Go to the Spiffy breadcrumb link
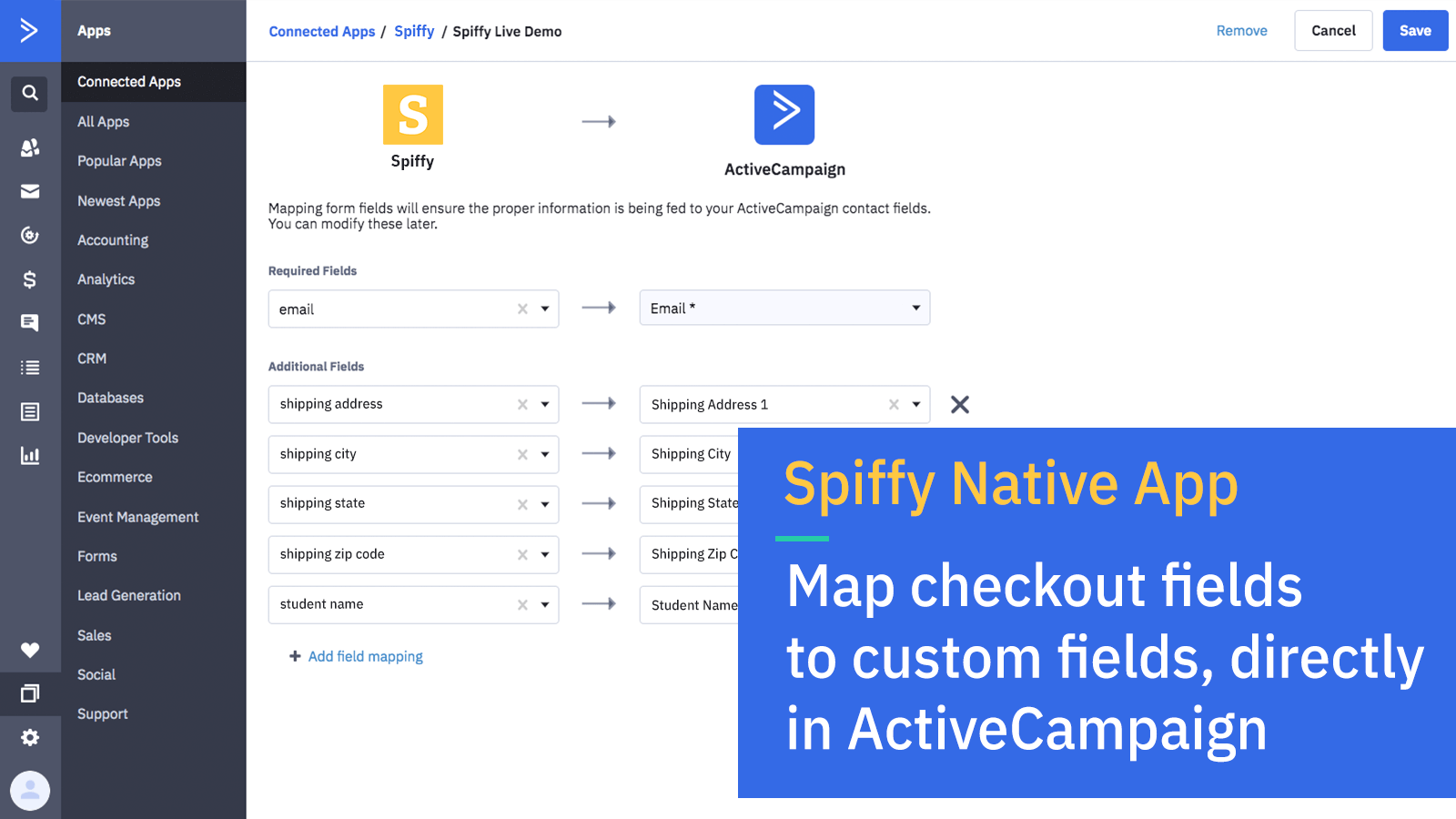Viewport: 1456px width, 819px height. click(x=414, y=32)
